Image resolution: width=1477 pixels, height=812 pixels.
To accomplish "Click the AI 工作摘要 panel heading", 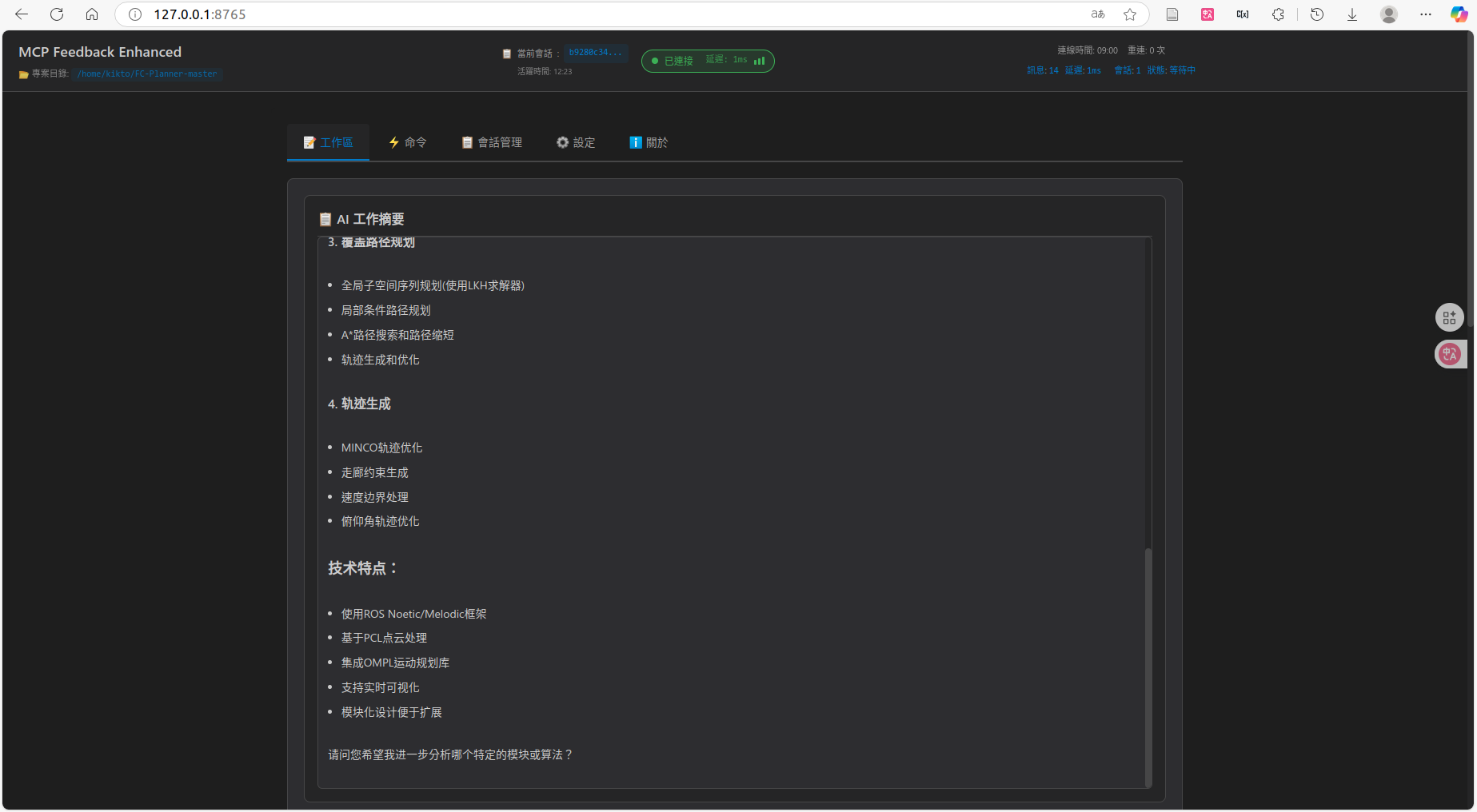I will 361,219.
